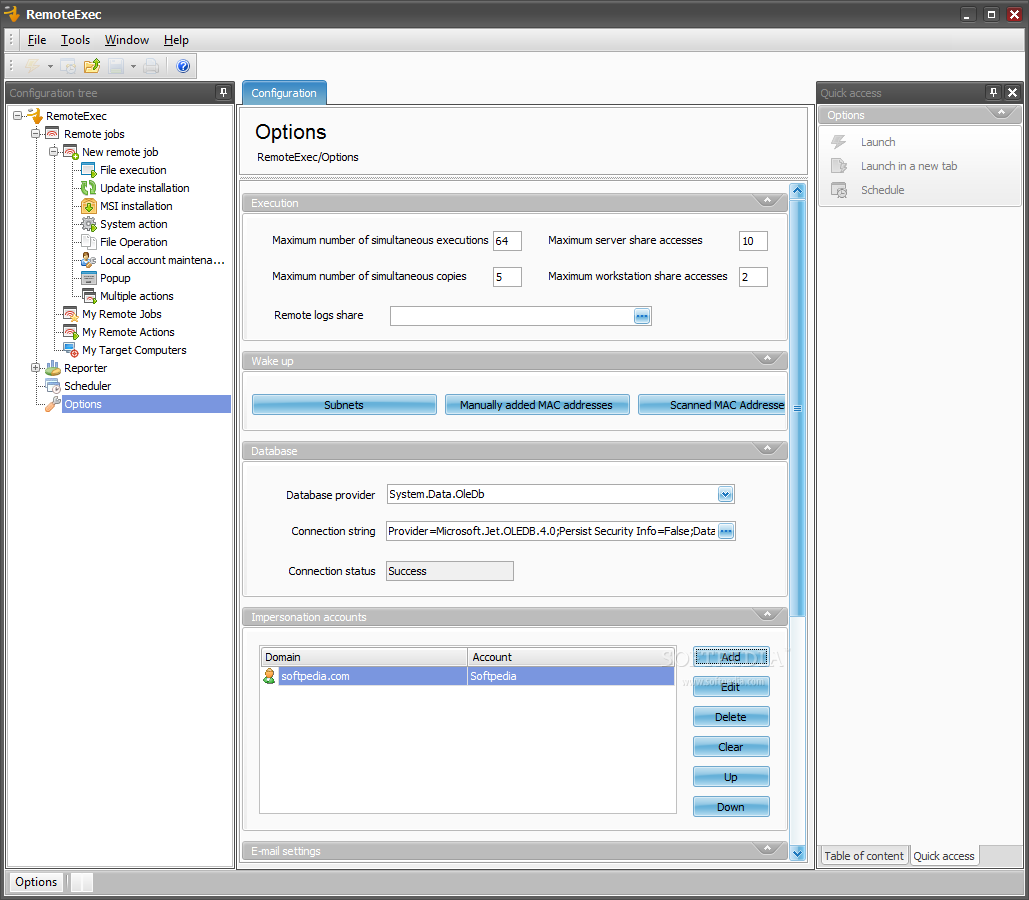Click Schedule in Quick access panel
1029x900 pixels.
[882, 190]
